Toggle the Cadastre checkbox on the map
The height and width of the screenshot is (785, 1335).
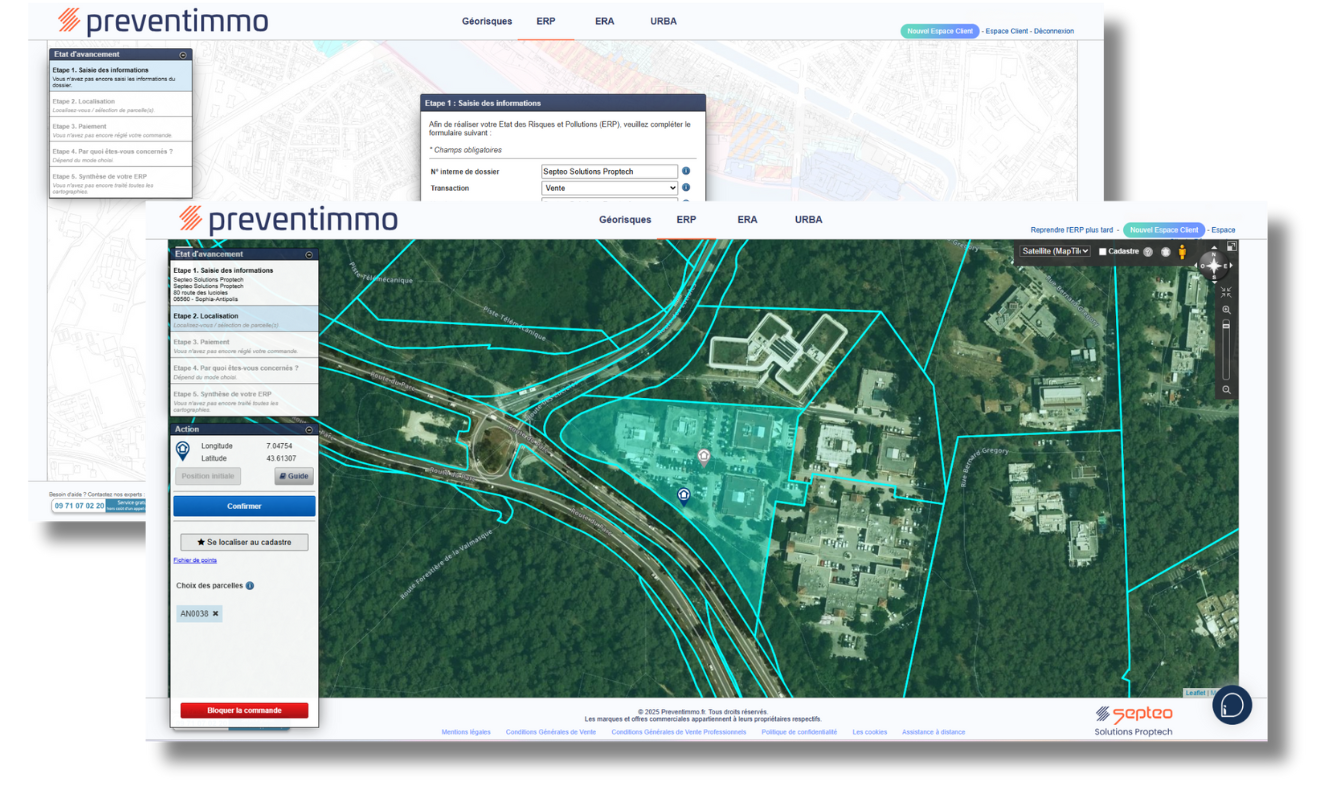click(x=1103, y=252)
